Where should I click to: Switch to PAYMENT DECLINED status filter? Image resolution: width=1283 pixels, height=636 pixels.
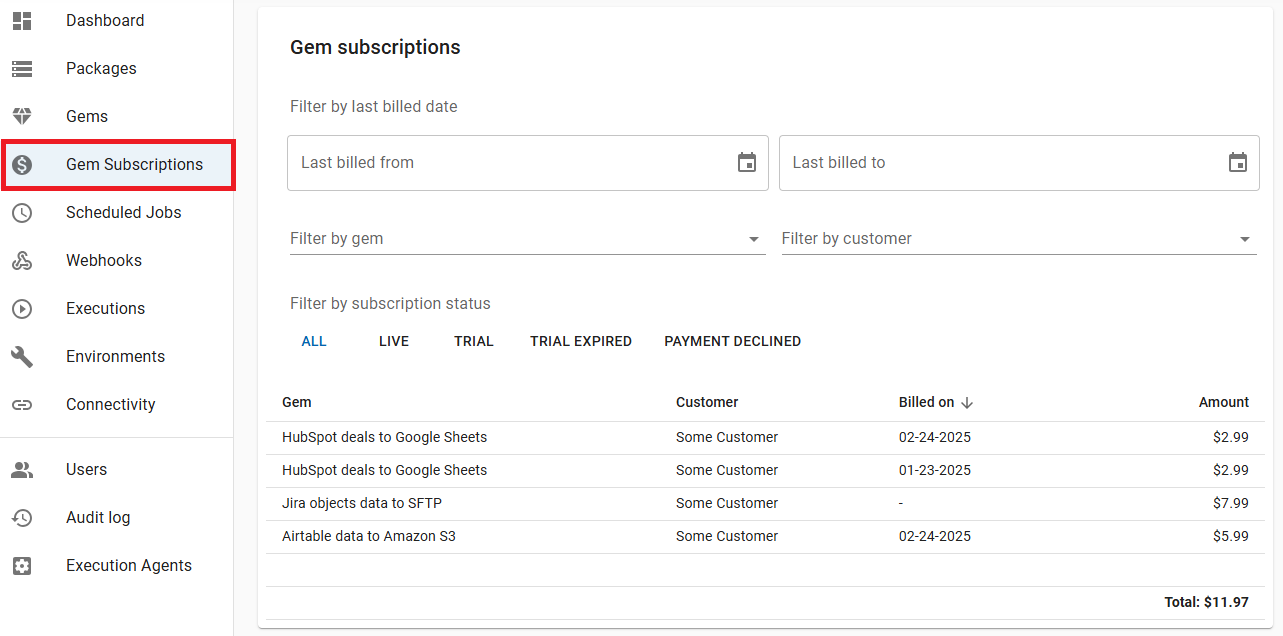[732, 341]
